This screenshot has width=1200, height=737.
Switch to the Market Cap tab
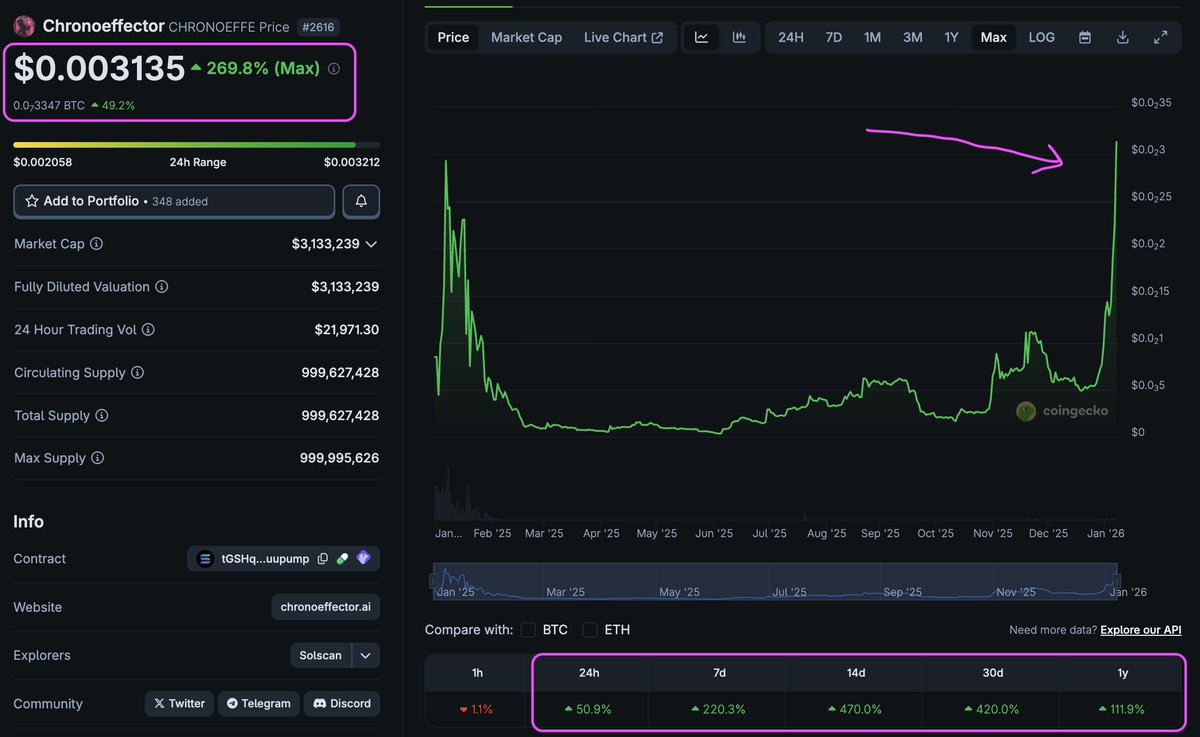coord(526,37)
